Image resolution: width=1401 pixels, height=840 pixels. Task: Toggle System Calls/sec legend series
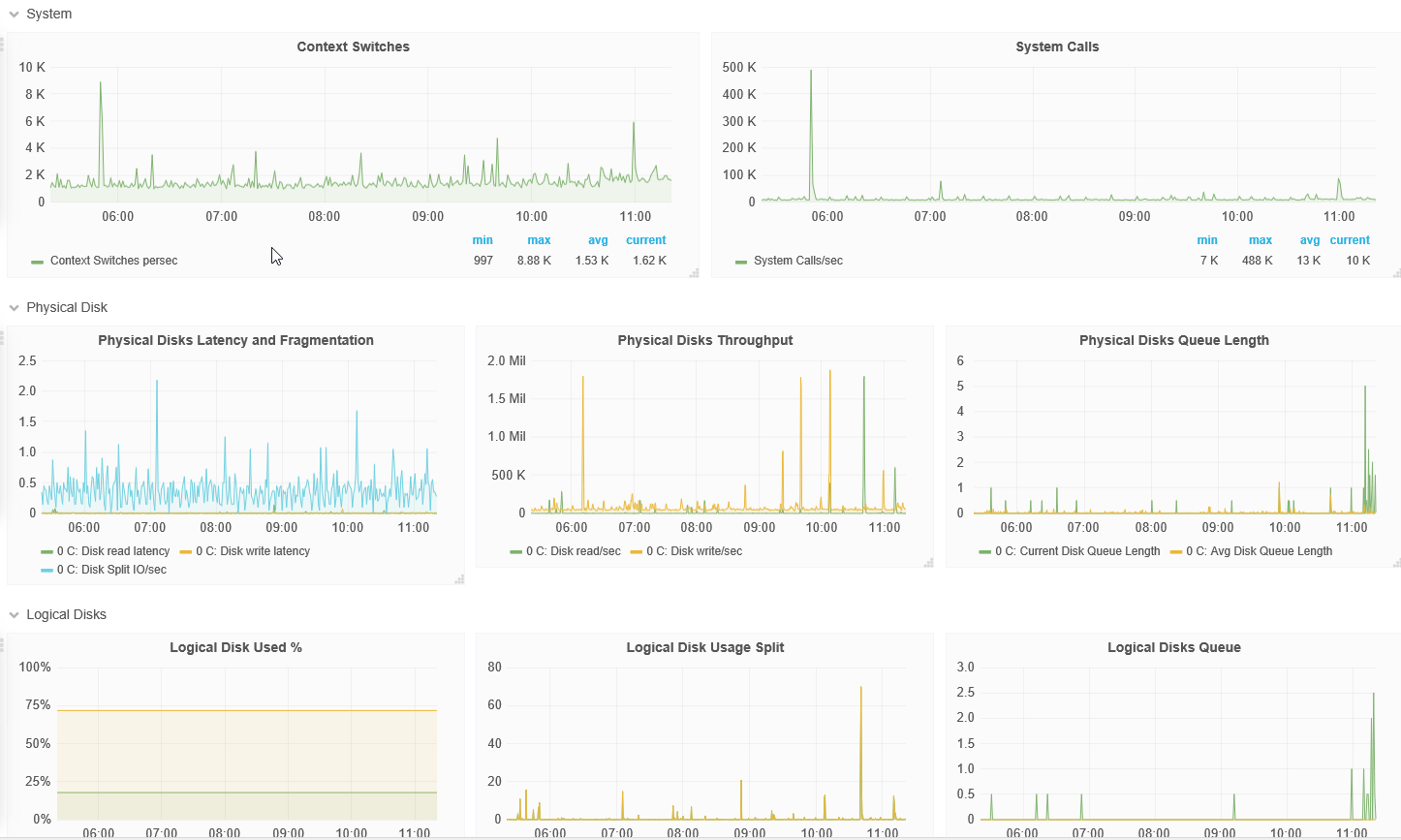coord(797,261)
